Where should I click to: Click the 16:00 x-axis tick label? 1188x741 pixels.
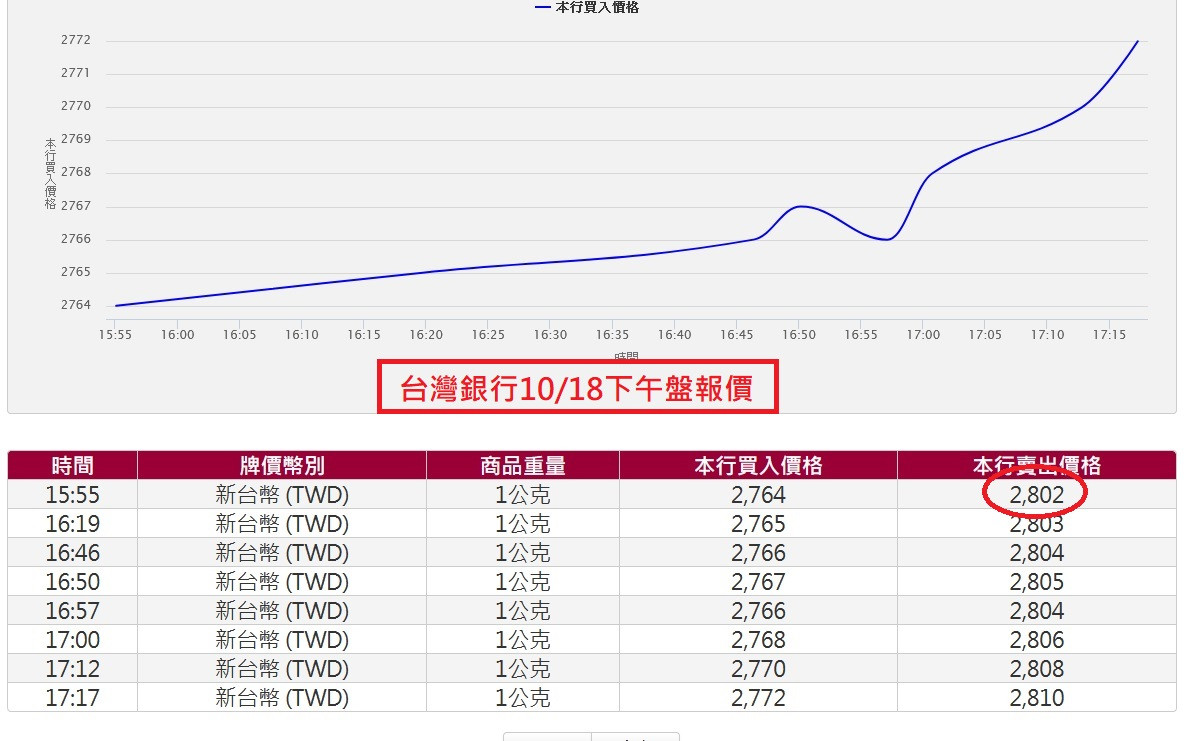177,335
